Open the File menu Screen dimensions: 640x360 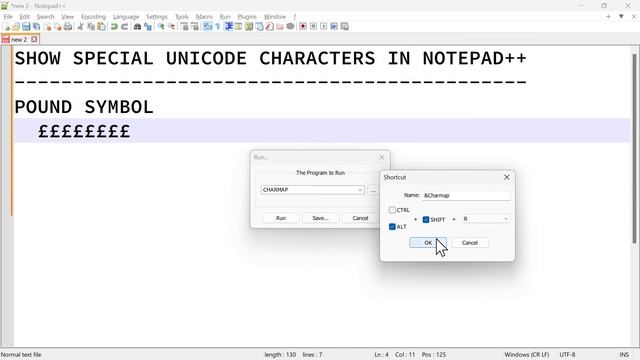[x=8, y=17]
